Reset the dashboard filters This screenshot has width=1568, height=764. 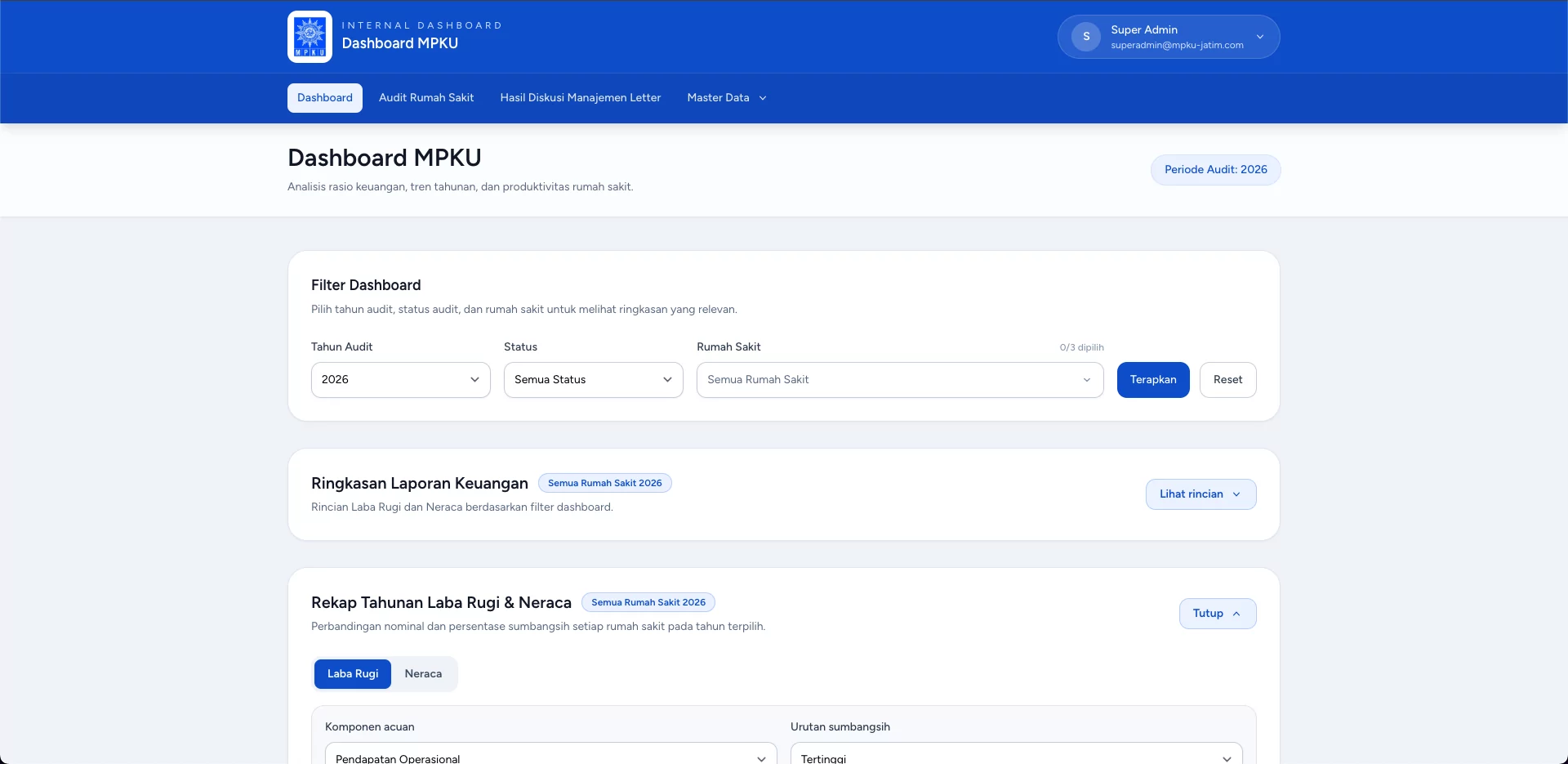(1228, 380)
